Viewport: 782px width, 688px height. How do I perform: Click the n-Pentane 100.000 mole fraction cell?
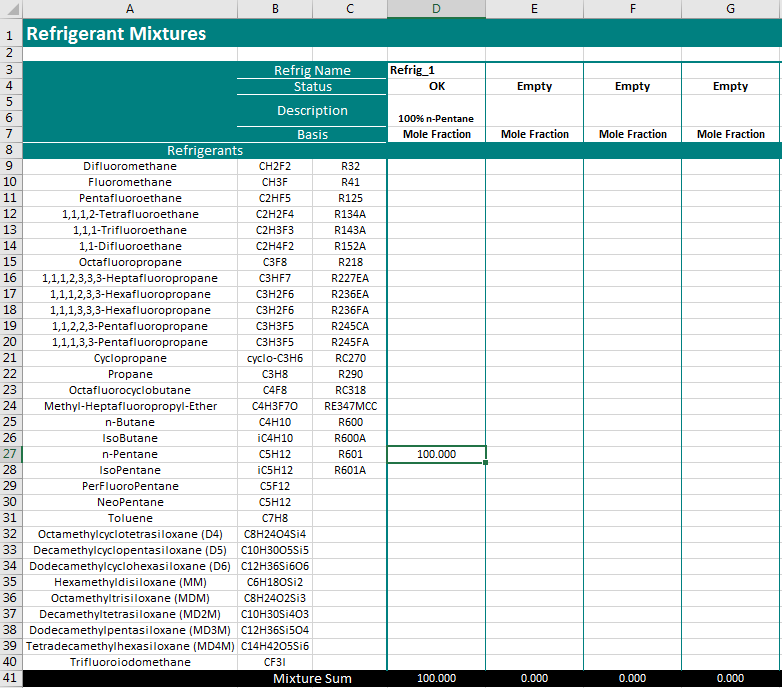[436, 454]
